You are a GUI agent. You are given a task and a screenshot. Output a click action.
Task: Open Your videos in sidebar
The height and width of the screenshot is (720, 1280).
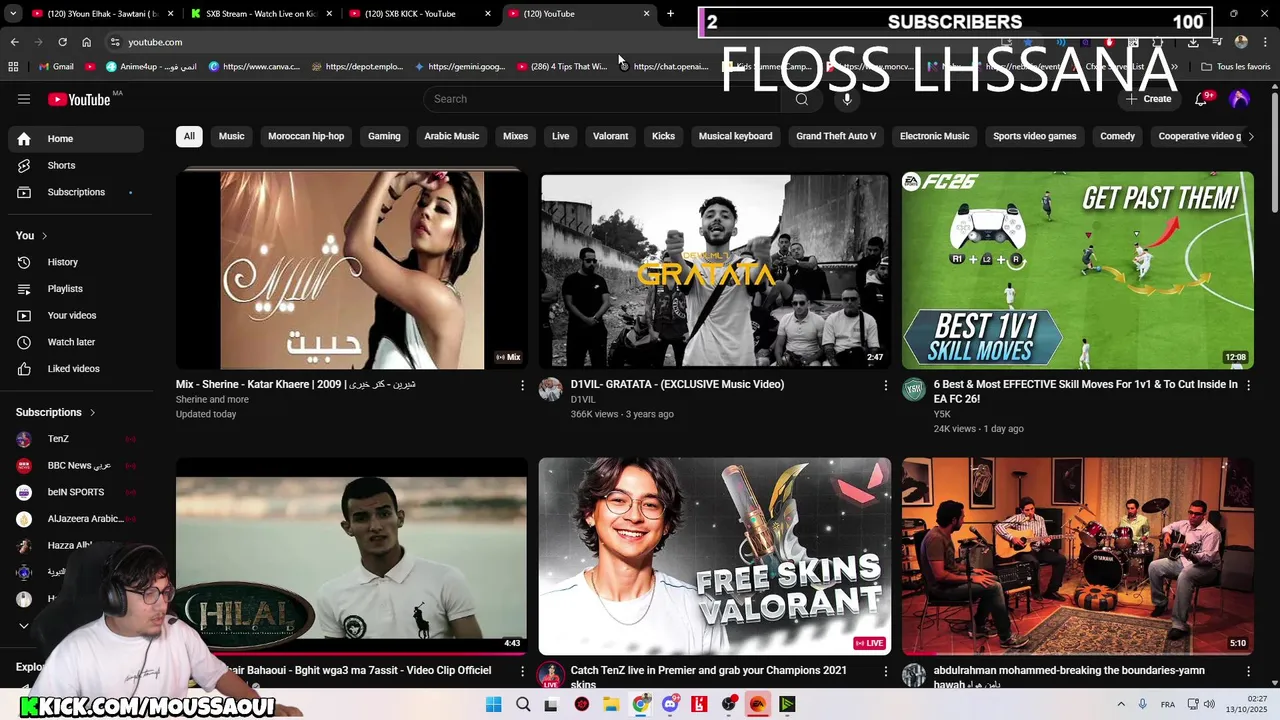(x=76, y=315)
